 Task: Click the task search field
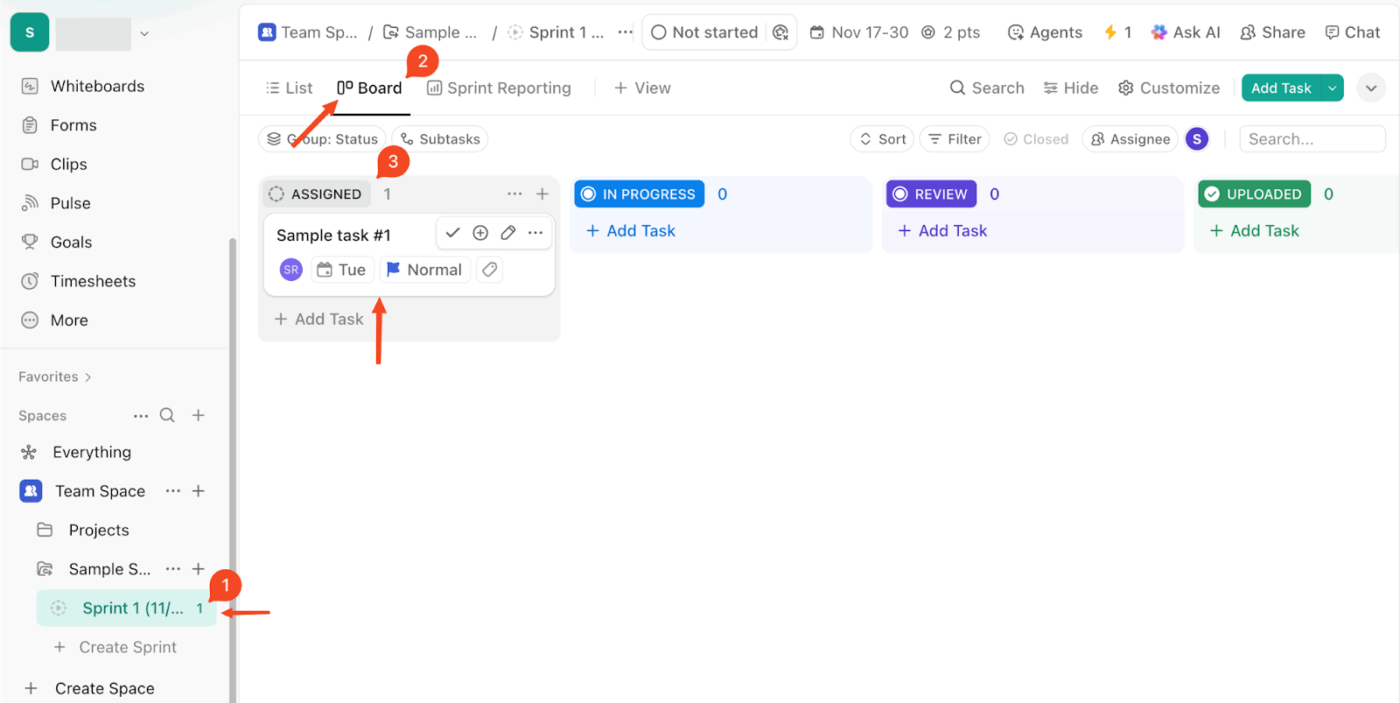coord(1312,138)
